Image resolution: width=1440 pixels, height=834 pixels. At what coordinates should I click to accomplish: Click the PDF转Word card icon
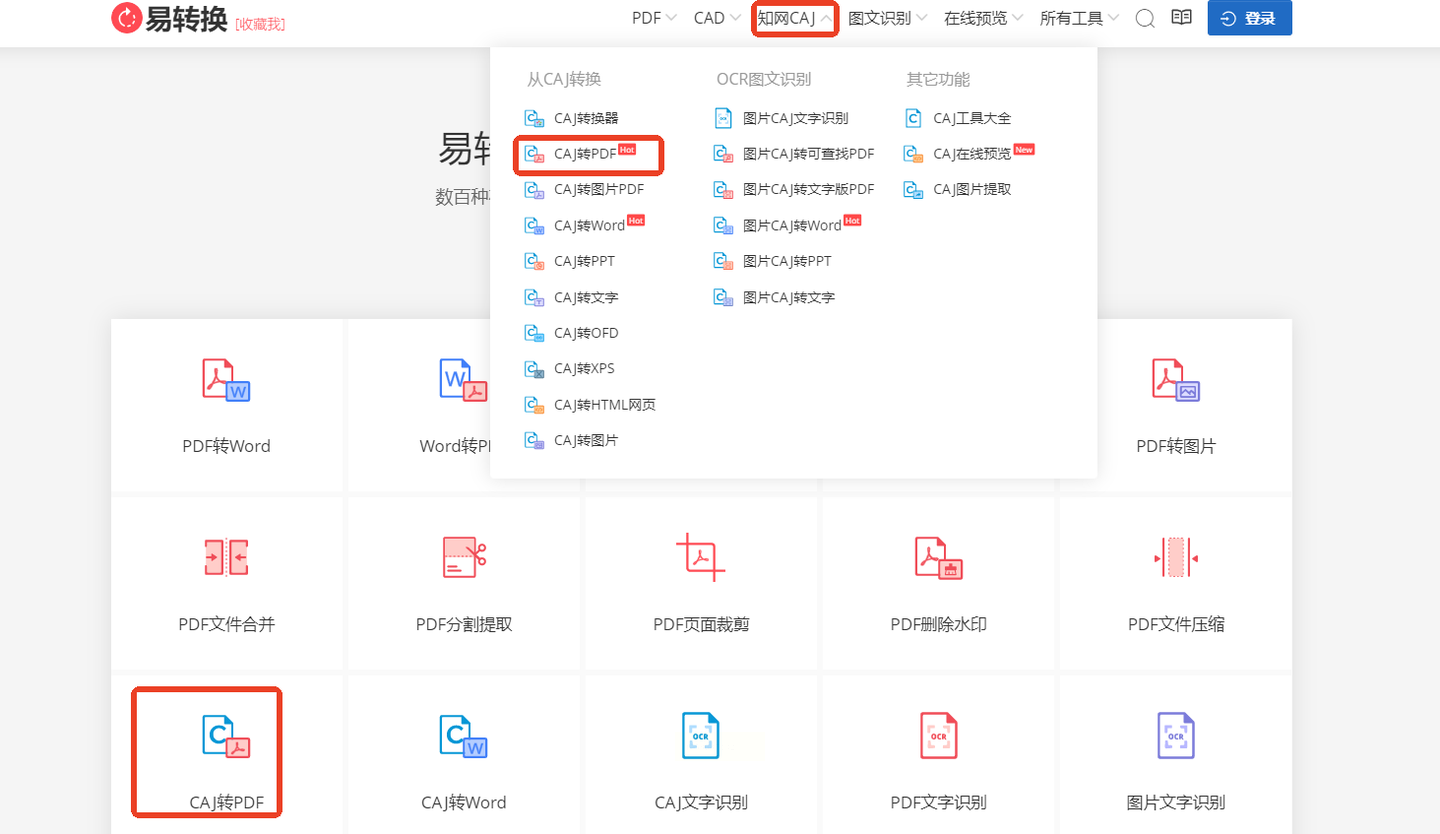(x=226, y=380)
